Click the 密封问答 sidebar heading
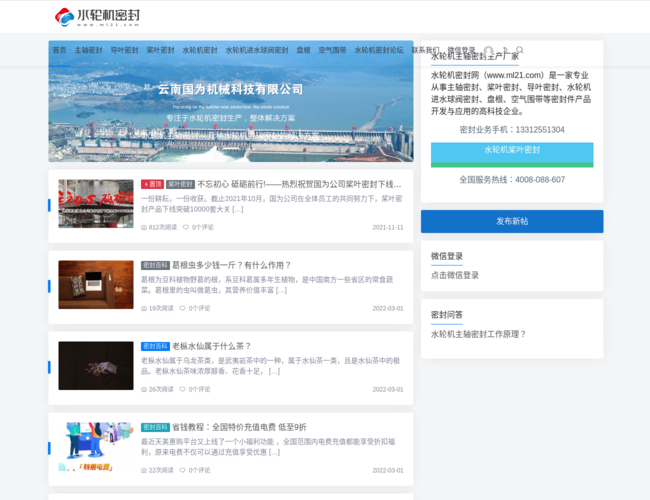Viewport: 650px width, 500px height. point(447,315)
